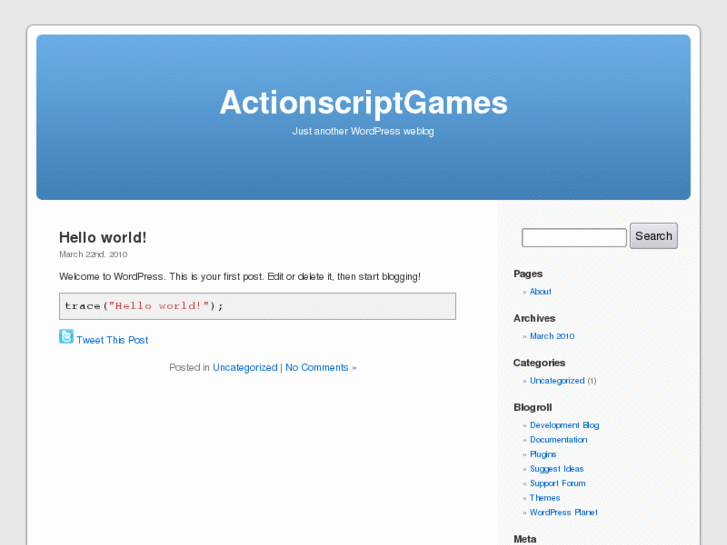Click the March 22nd, 2010 post date

93,254
